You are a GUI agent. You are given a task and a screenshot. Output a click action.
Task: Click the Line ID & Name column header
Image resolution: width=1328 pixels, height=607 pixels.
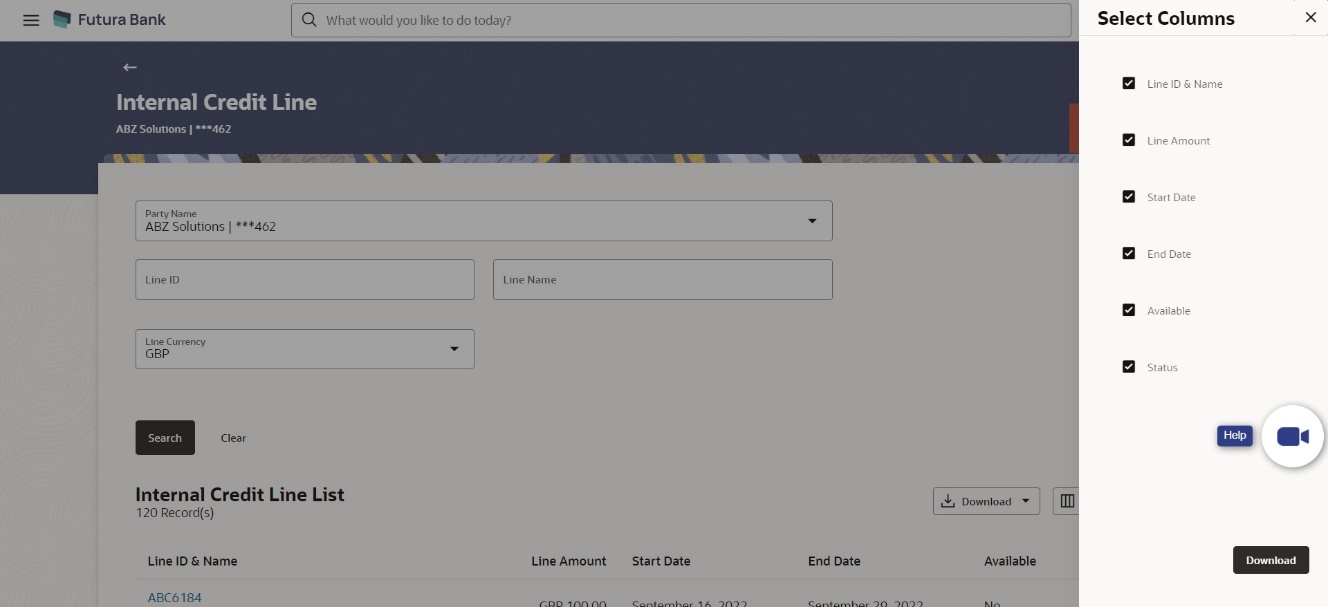[193, 561]
